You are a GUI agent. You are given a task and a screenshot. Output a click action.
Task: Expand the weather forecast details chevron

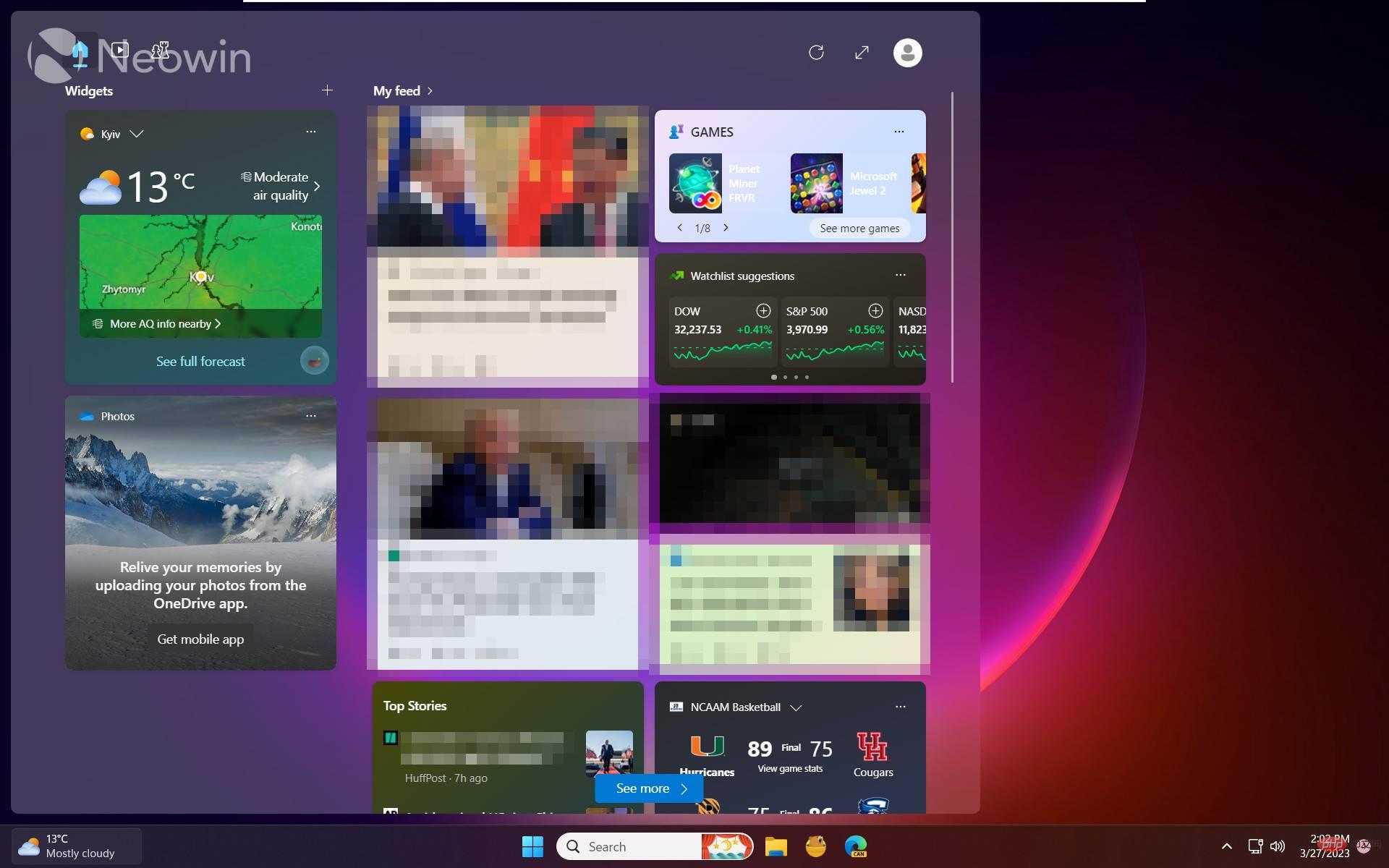(x=318, y=185)
